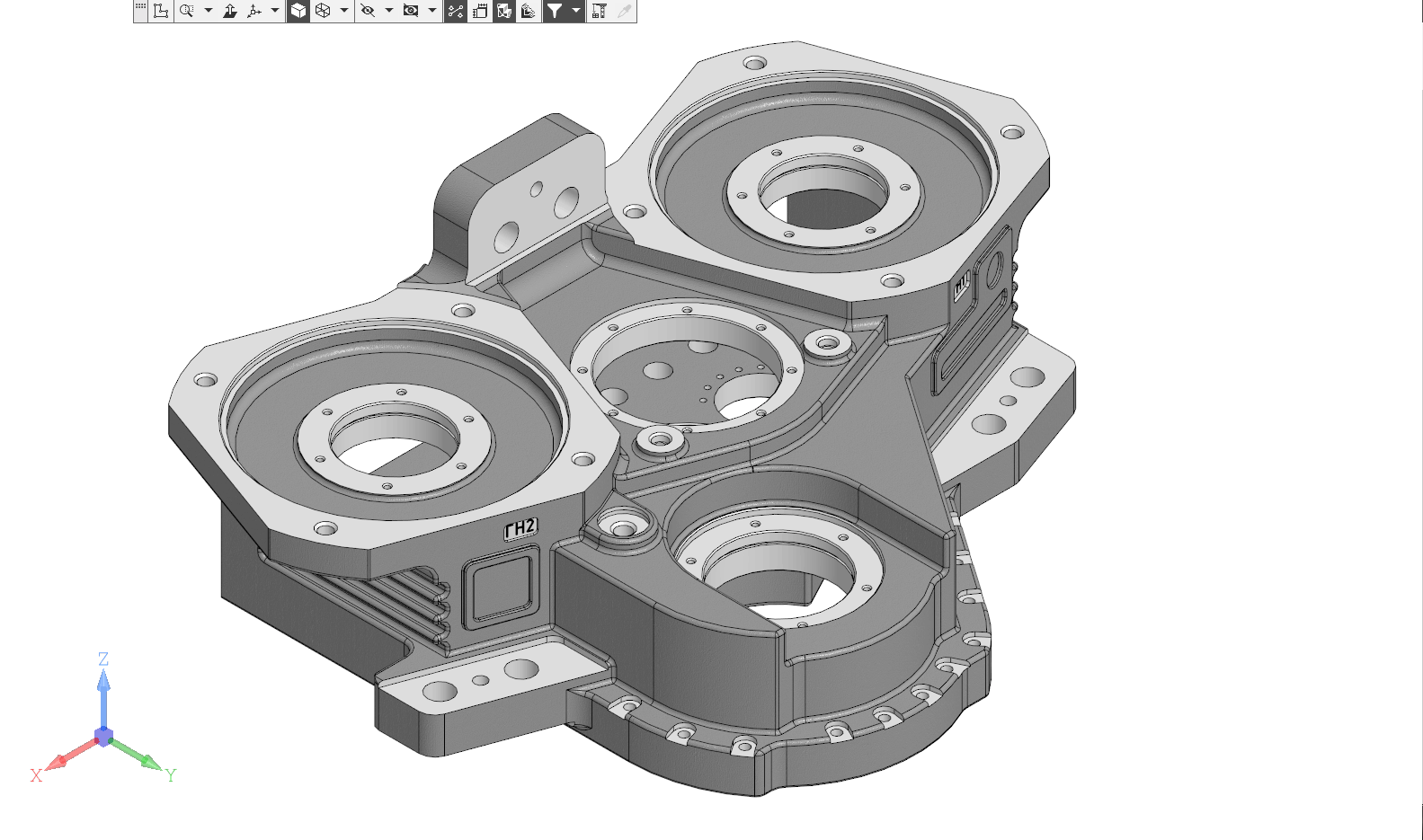The width and height of the screenshot is (1423, 840).
Task: Click the normal-to-plane view arrow icon
Action: 230,11
